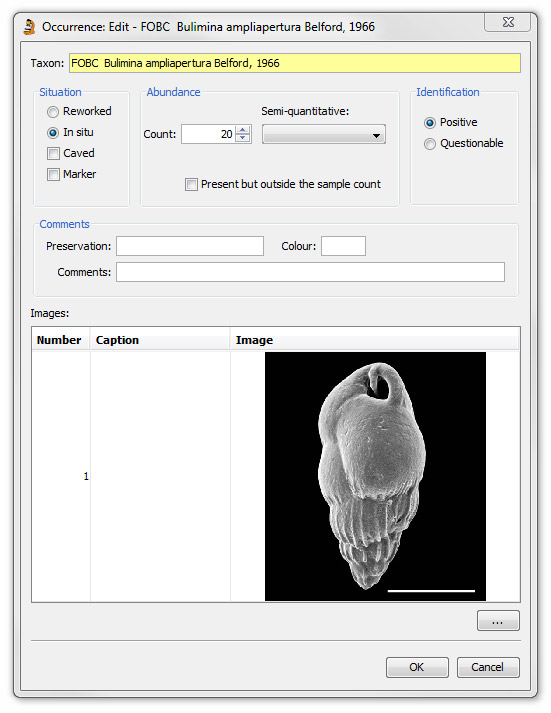Open the Semi-quantitative dropdown
This screenshot has width=551, height=713.
324,135
